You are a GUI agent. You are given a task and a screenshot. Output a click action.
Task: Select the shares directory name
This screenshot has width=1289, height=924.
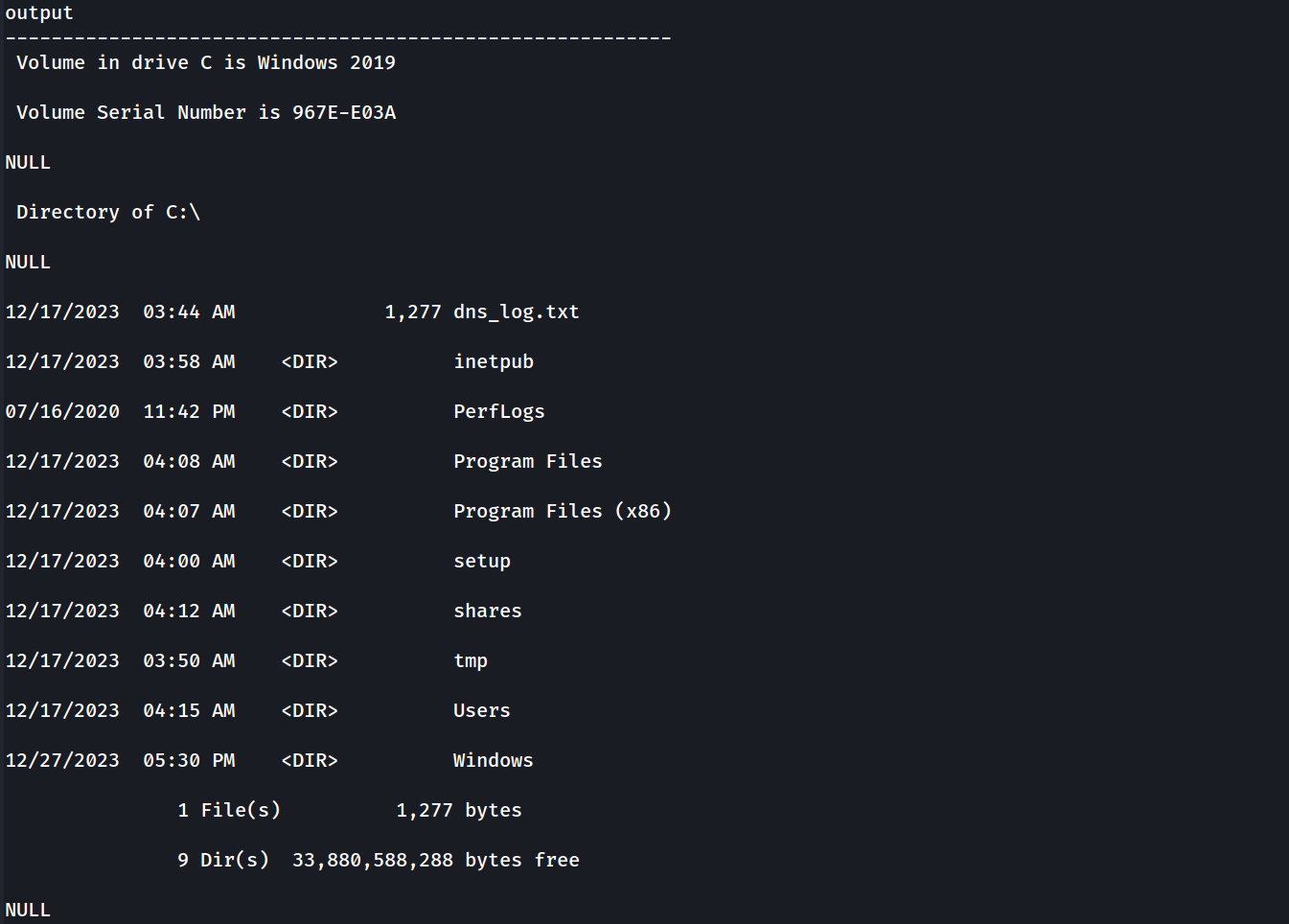pos(487,612)
